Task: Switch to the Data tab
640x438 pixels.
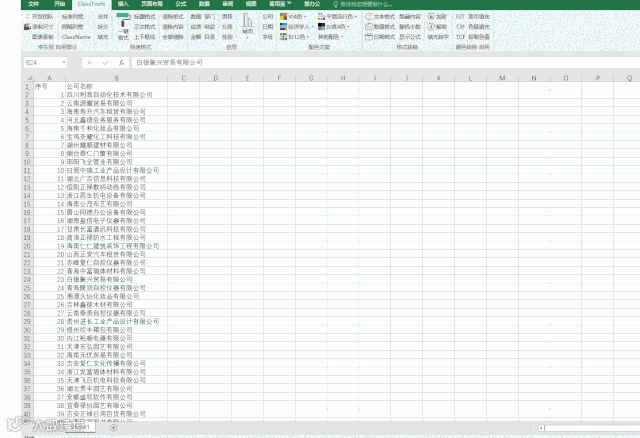Action: pos(204,4)
